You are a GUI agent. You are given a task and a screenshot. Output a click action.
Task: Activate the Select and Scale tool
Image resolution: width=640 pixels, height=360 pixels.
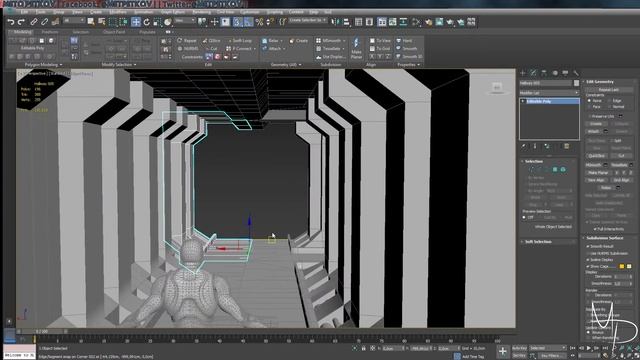[x=157, y=22]
